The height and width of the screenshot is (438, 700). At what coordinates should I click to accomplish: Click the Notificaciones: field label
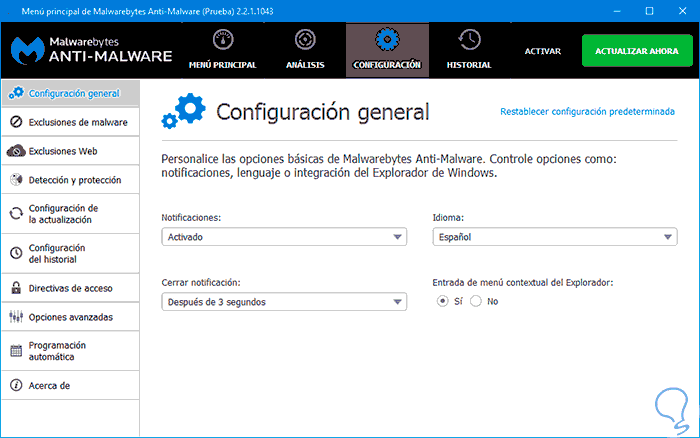pyautogui.click(x=191, y=218)
